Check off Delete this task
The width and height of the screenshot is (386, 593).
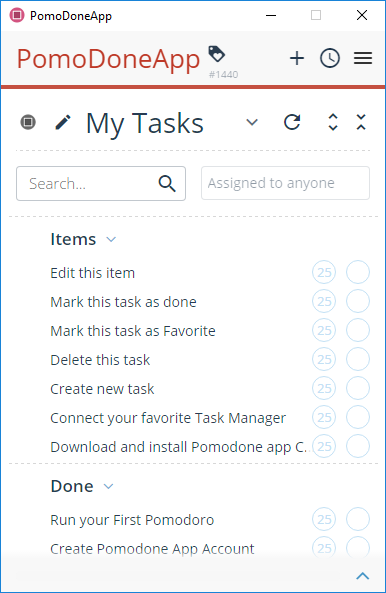click(358, 359)
